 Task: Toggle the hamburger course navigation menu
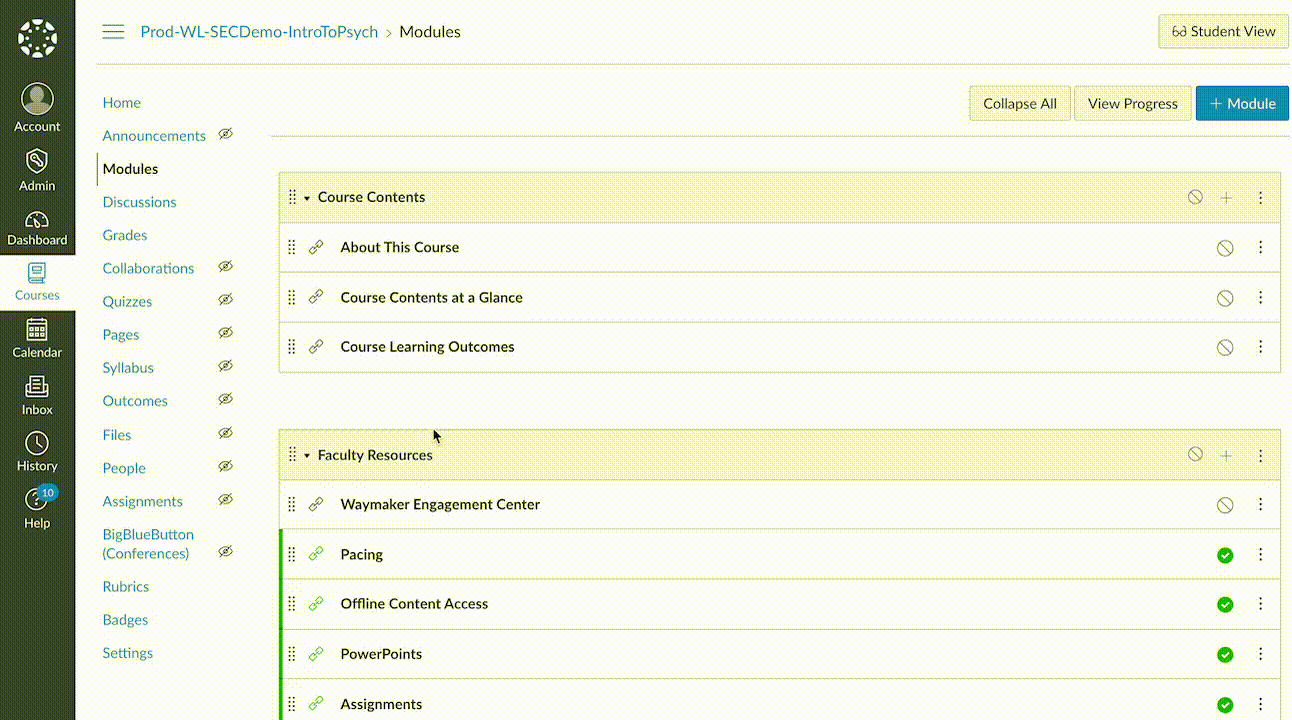tap(114, 32)
